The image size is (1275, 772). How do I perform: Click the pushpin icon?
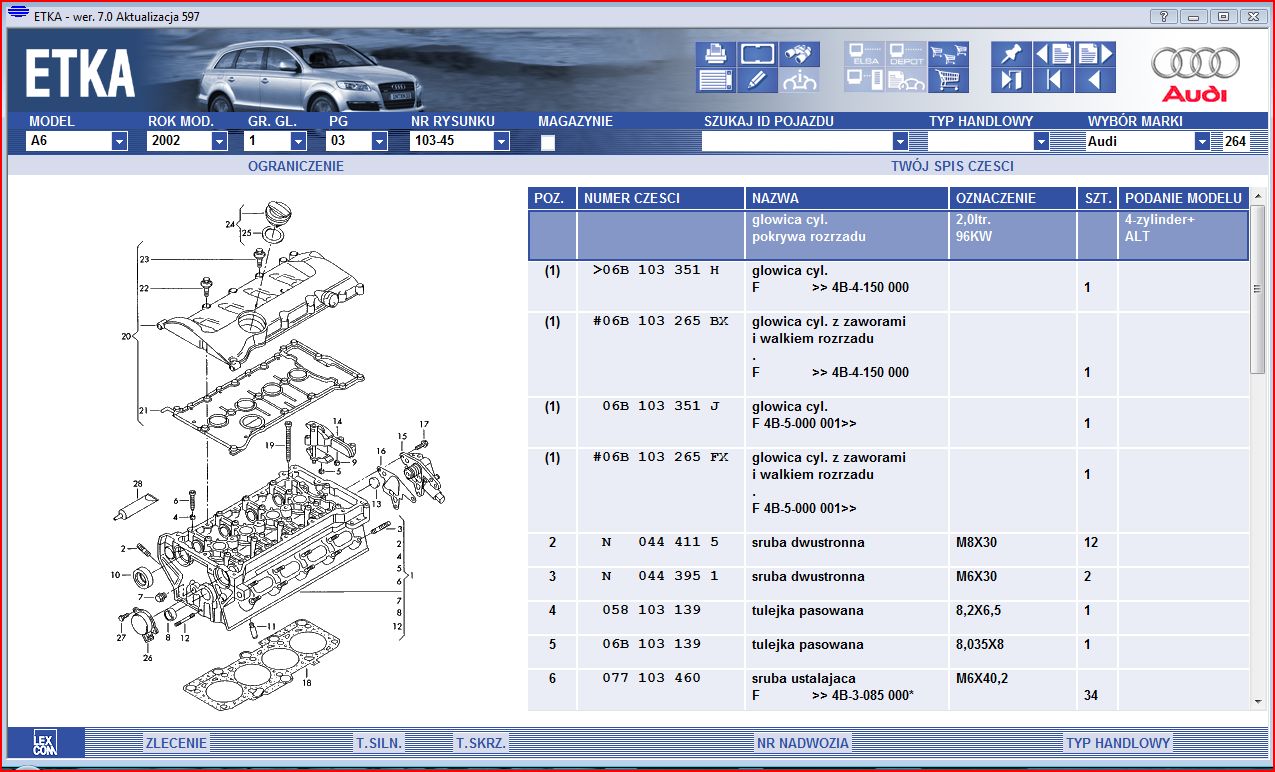pyautogui.click(x=1011, y=54)
